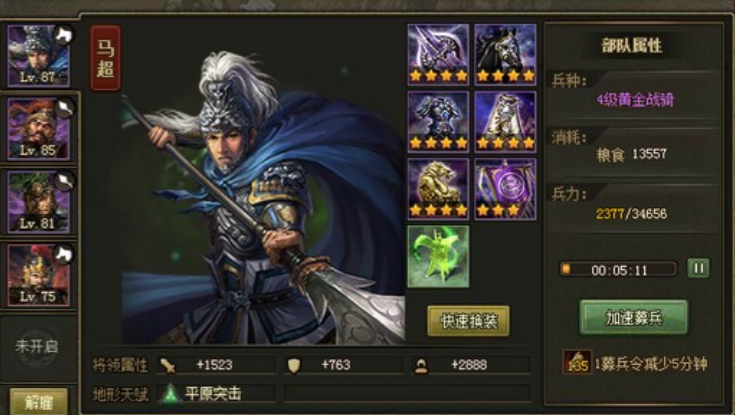This screenshot has width=735, height=415.
Task: Select the golden lion seal equipment slot
Action: (x=438, y=189)
